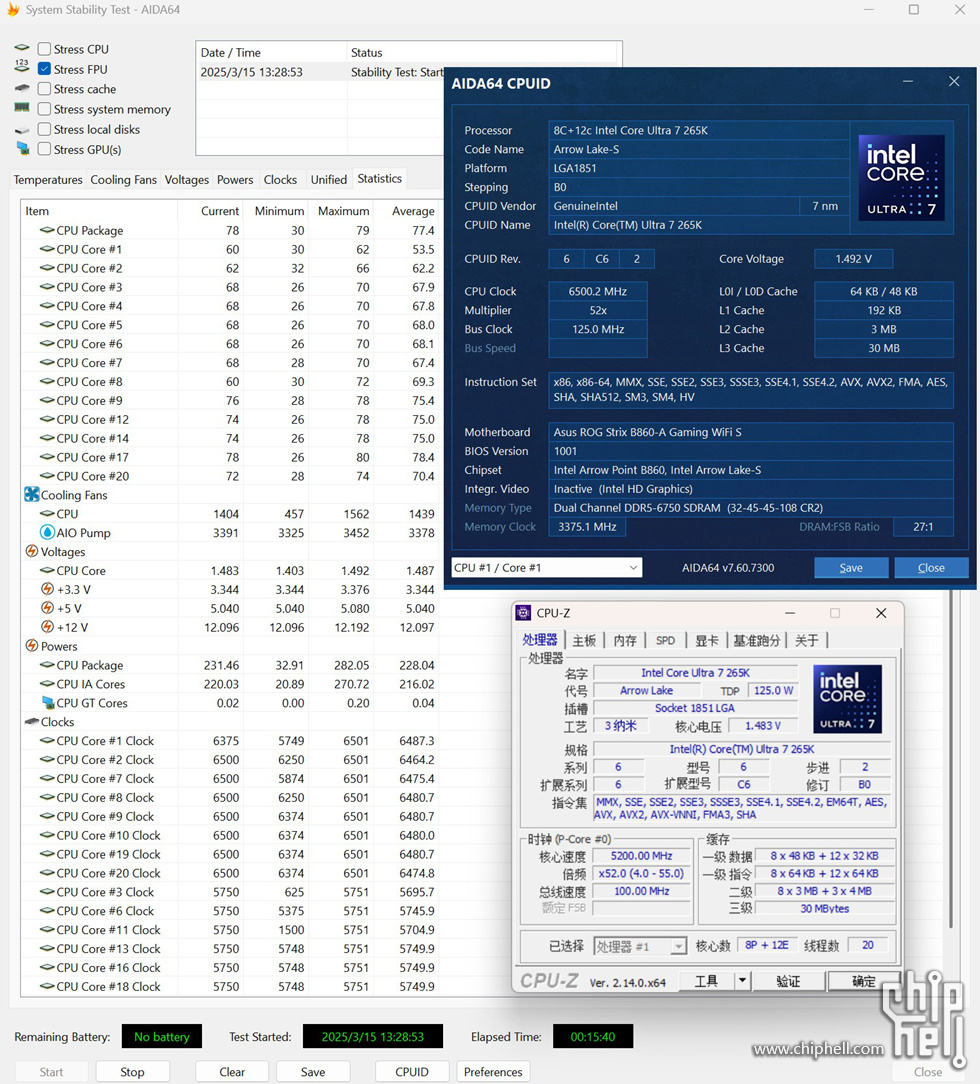Open the Preferences button
Screen dimensions: 980x1084
coord(493,1072)
